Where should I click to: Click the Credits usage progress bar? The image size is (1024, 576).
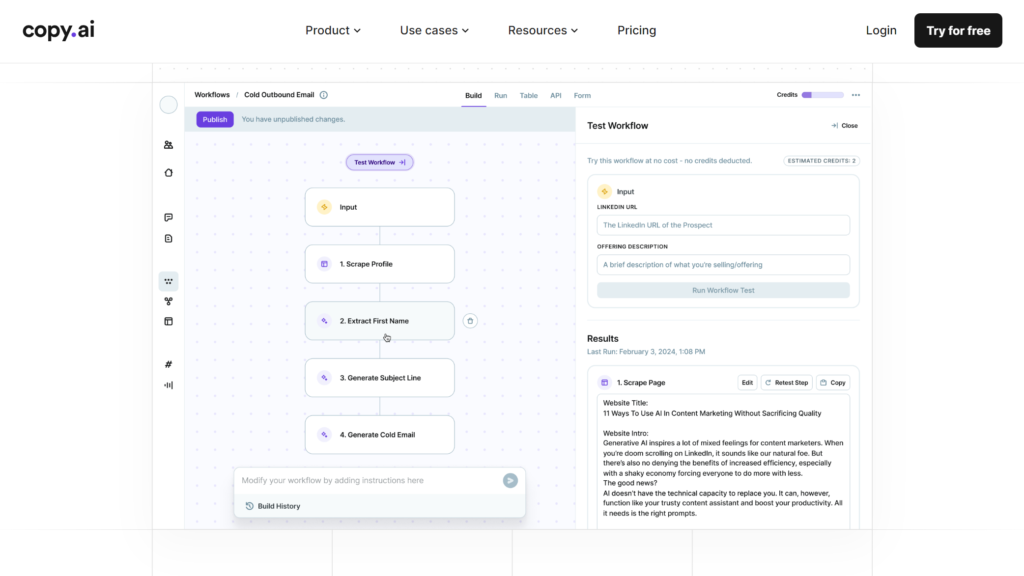(821, 95)
